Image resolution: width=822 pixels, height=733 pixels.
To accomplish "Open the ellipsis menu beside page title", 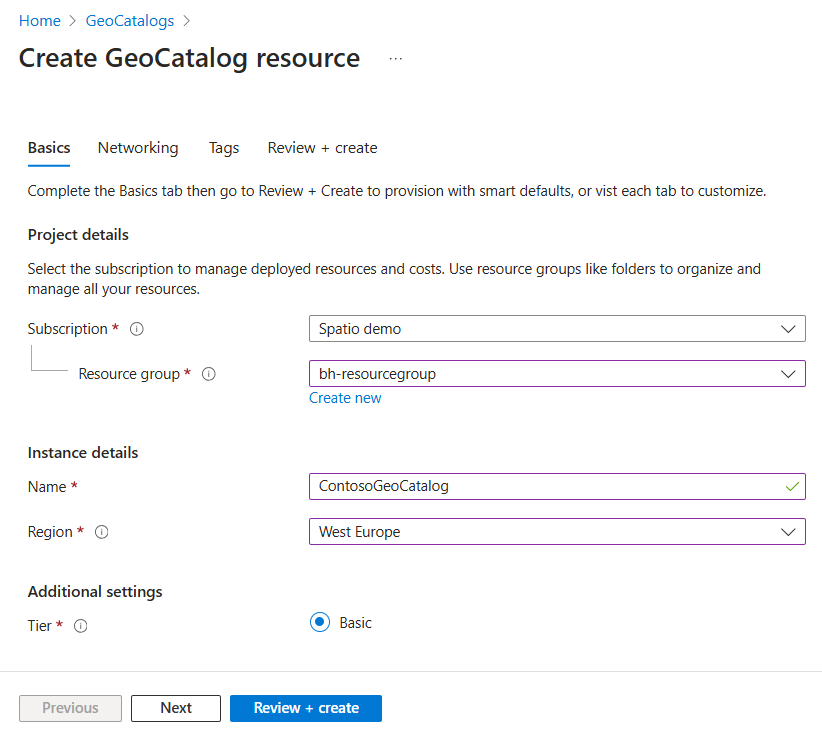I will click(396, 59).
